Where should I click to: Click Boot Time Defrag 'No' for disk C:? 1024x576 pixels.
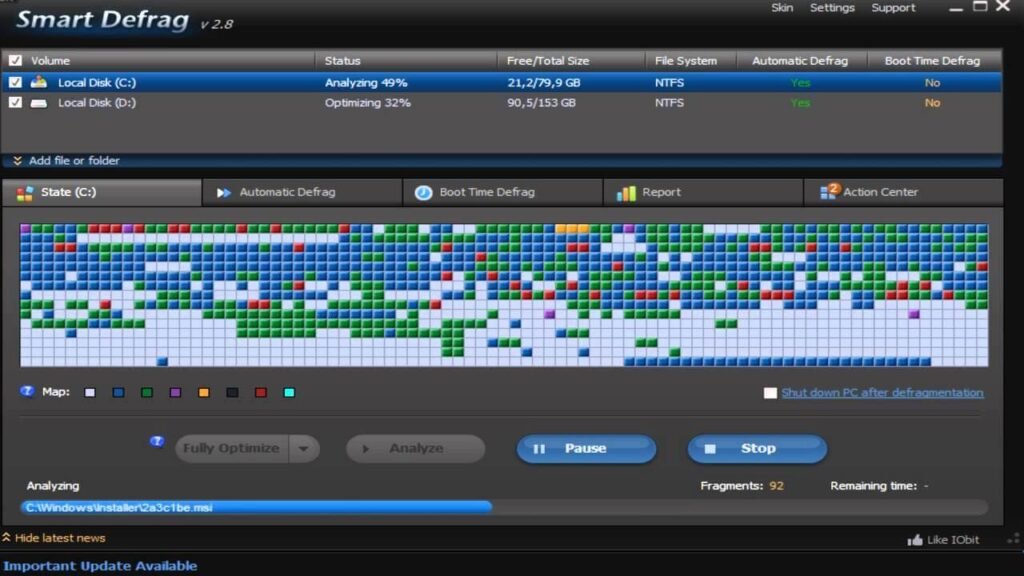click(933, 83)
